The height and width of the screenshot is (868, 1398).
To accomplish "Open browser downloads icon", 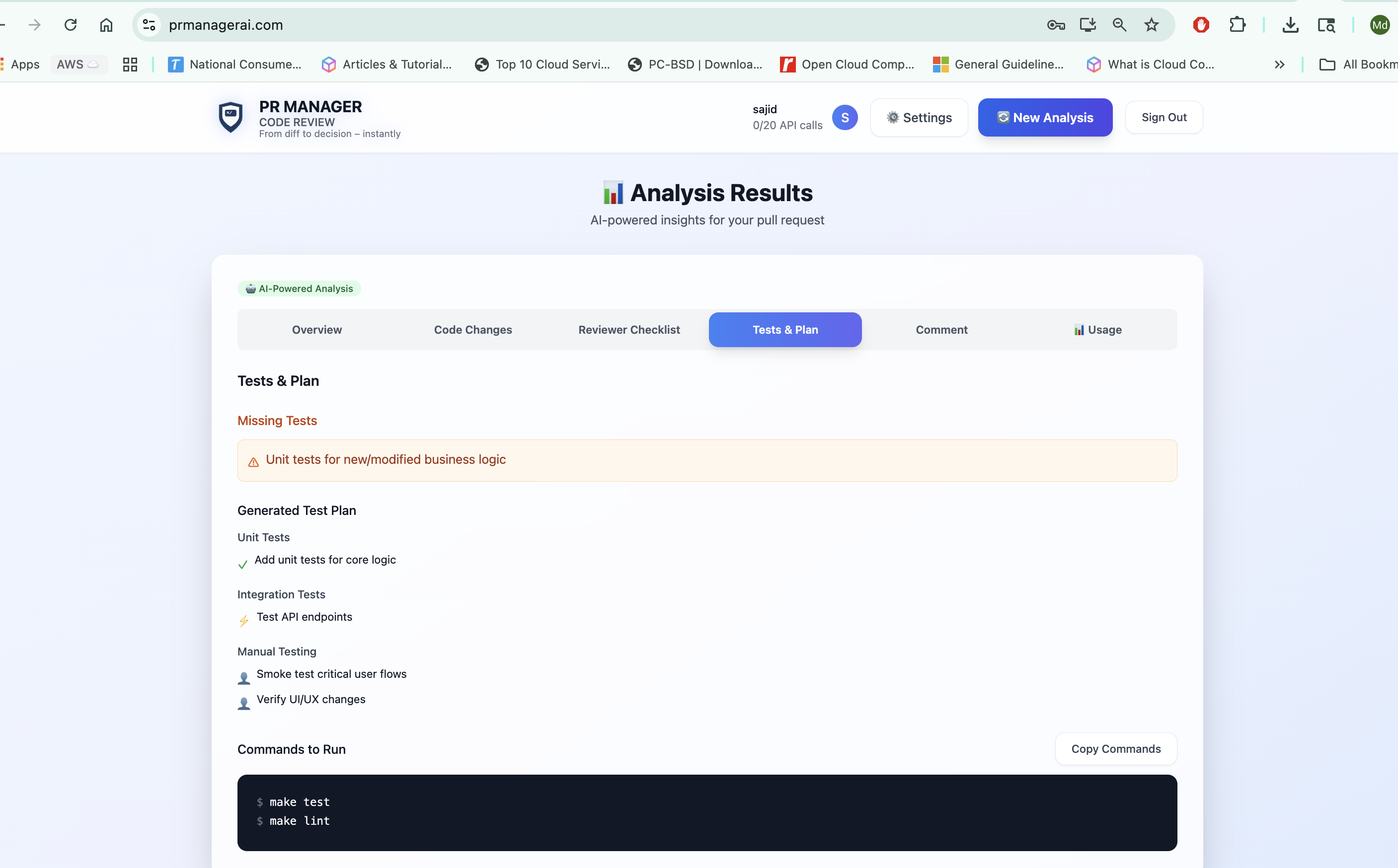I will pos(1290,25).
